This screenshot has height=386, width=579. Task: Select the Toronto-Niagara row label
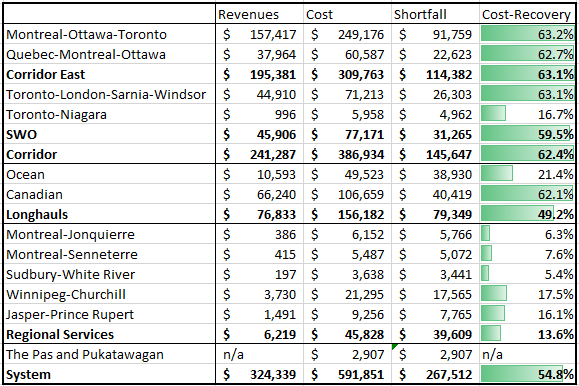coord(56,114)
